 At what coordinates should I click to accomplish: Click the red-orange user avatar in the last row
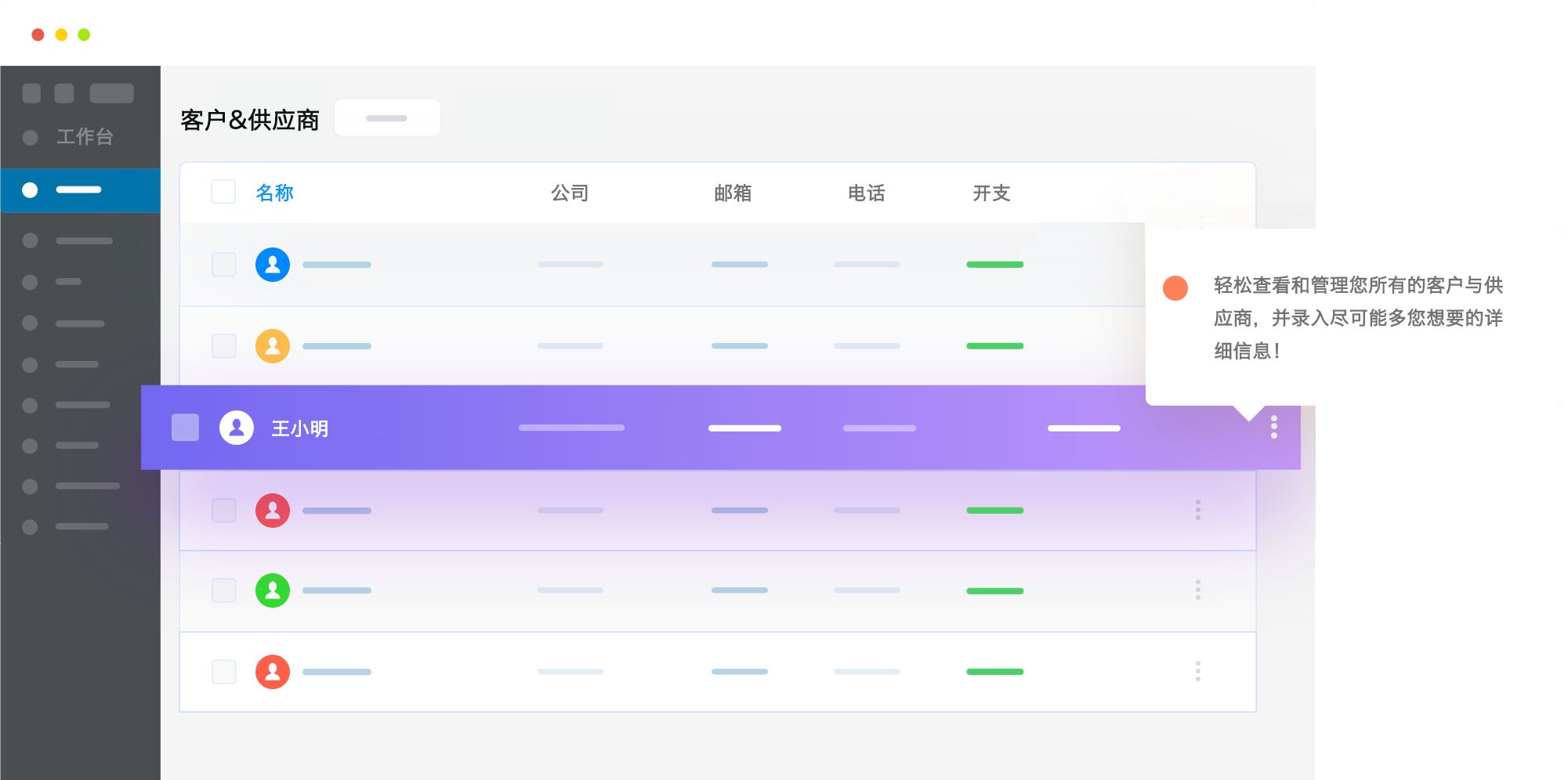tap(273, 672)
